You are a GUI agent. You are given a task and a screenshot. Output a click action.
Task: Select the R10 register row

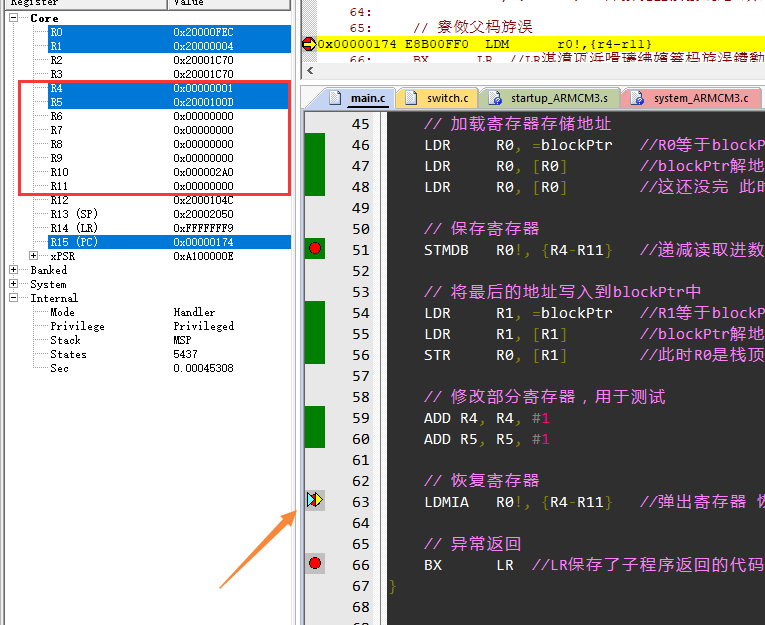[169, 172]
